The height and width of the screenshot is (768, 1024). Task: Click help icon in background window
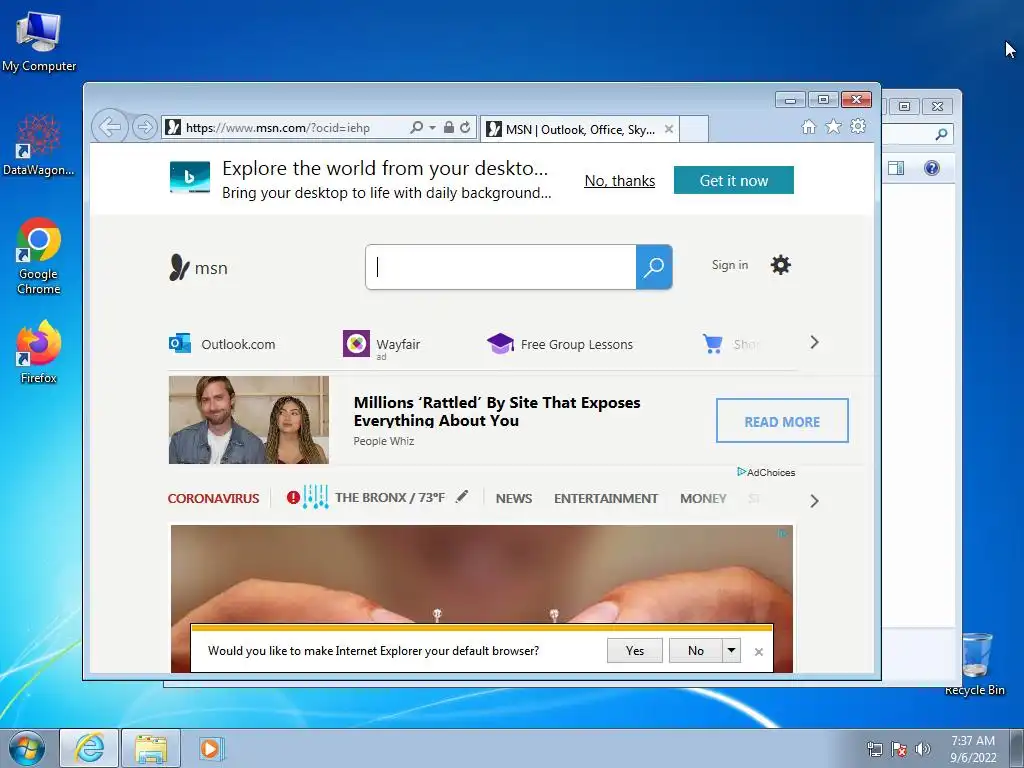[x=932, y=168]
